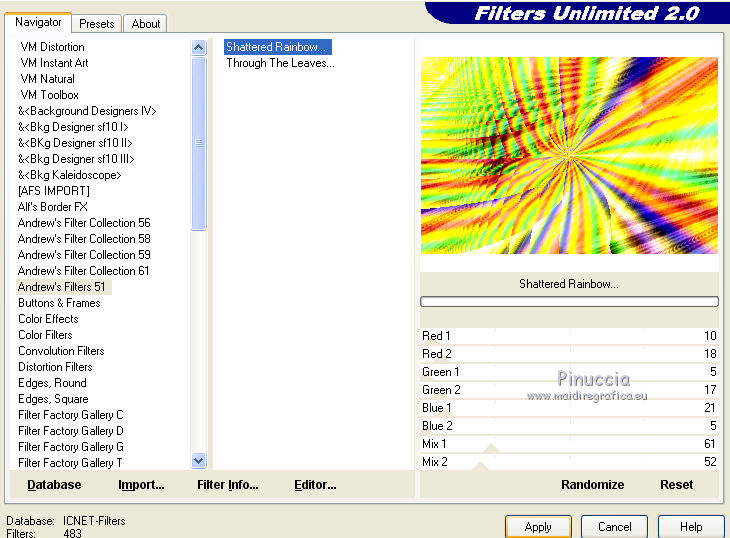Select Color Filters category
The width and height of the screenshot is (730, 538).
tap(45, 335)
